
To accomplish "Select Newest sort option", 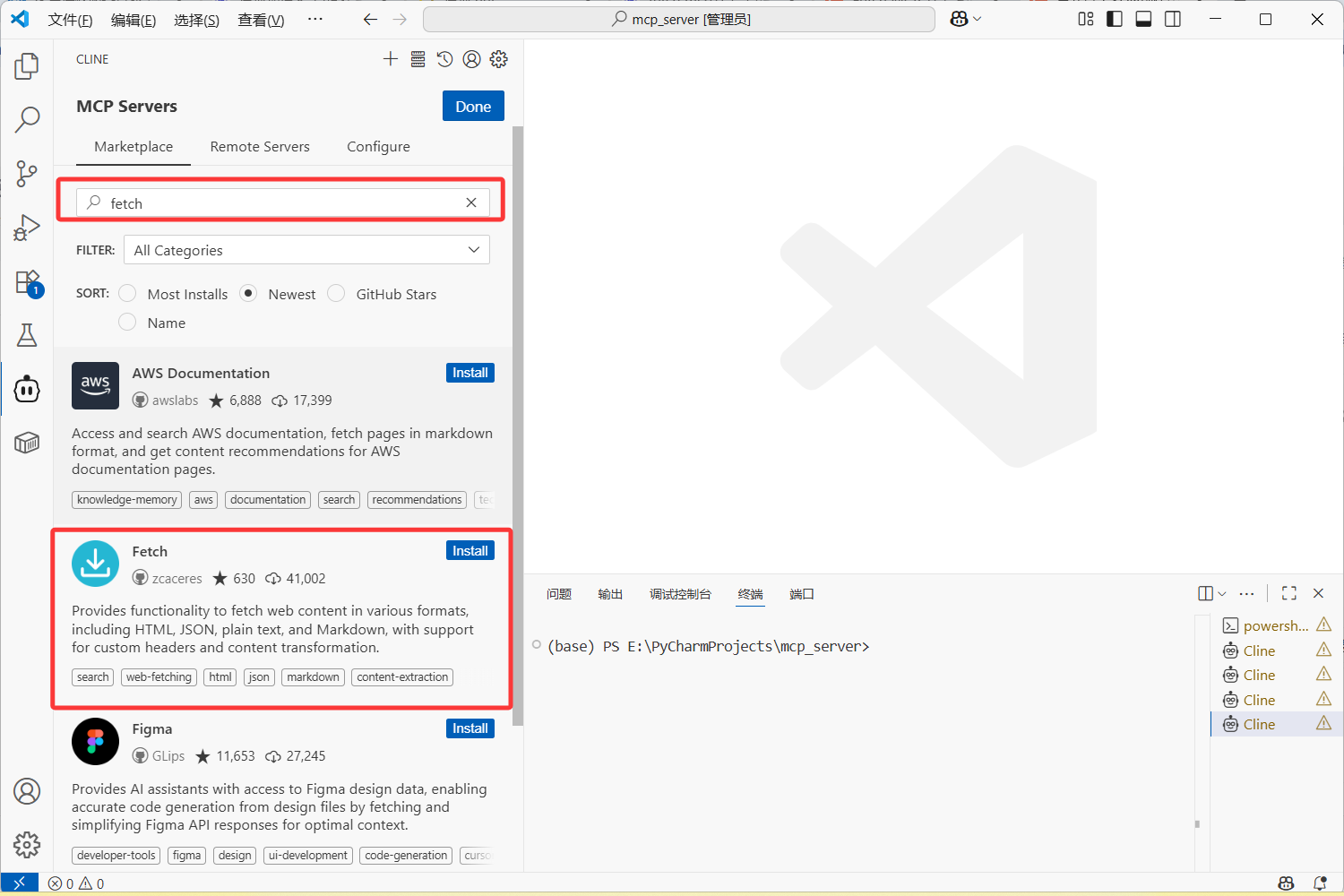I will click(249, 293).
